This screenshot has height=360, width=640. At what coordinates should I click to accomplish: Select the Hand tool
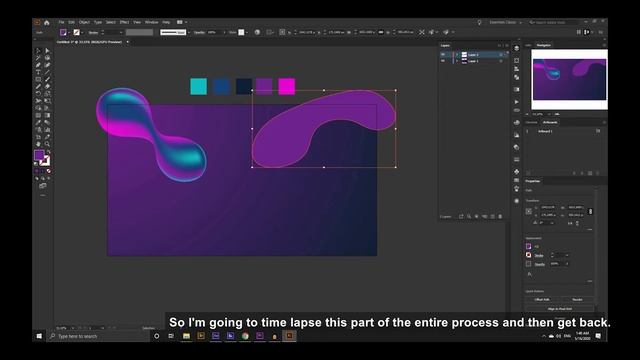click(x=38, y=144)
